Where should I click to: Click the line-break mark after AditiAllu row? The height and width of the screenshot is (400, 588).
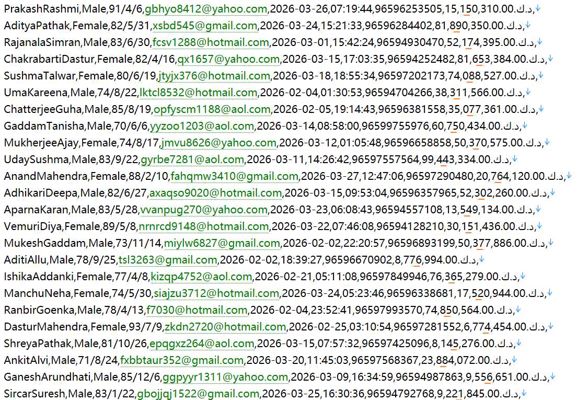(482, 259)
